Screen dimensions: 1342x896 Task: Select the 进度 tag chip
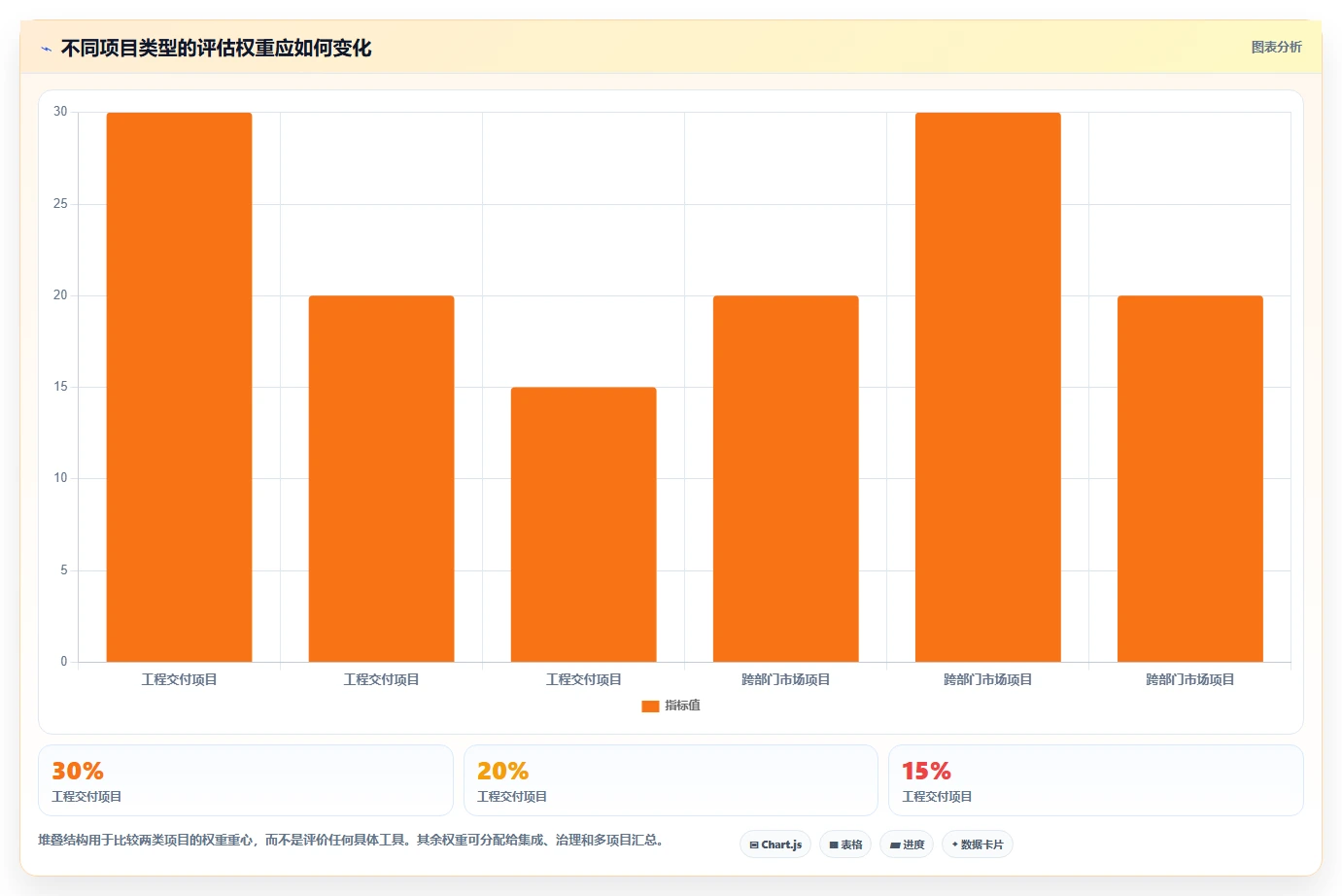coord(907,844)
